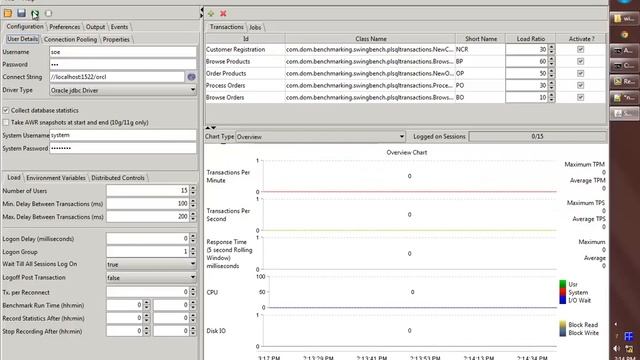
Task: Click into the System Password field
Action: point(123,148)
